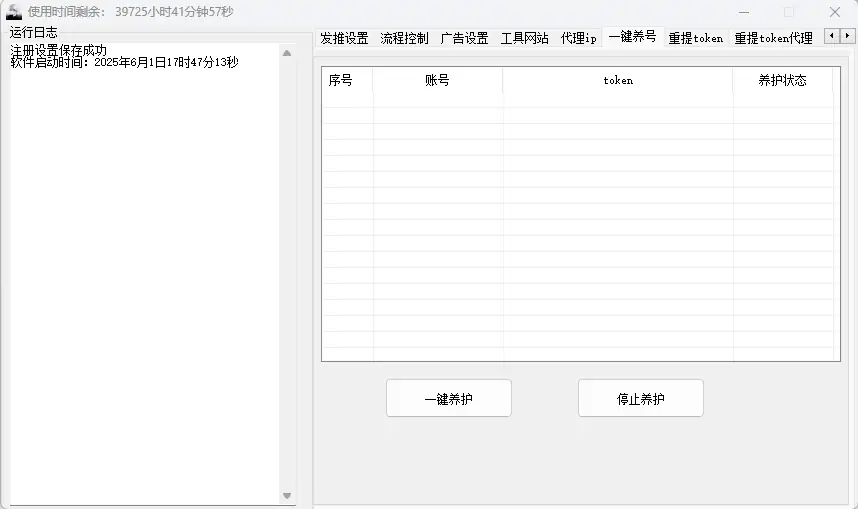Screen dimensions: 858x509
Task: Click the log scrollbar down arrow
Action: [x=287, y=496]
